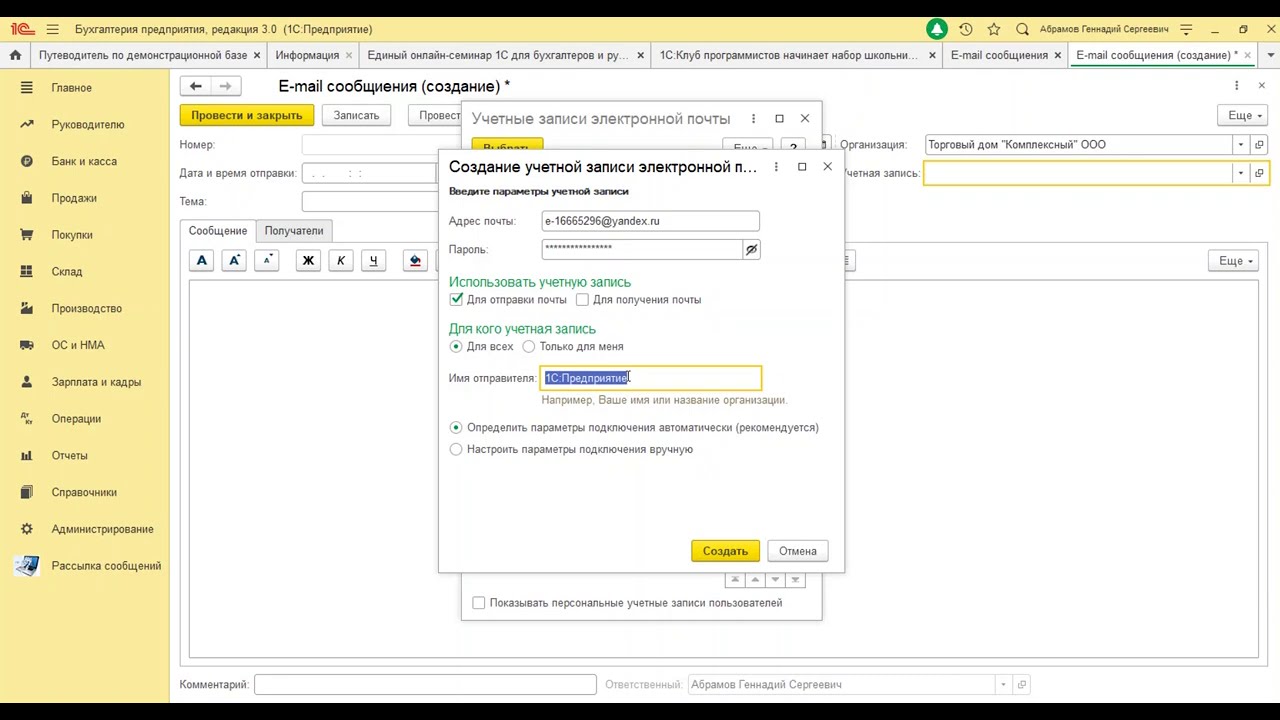
Task: Open the Еще menu below the tab strip
Action: (1240, 116)
